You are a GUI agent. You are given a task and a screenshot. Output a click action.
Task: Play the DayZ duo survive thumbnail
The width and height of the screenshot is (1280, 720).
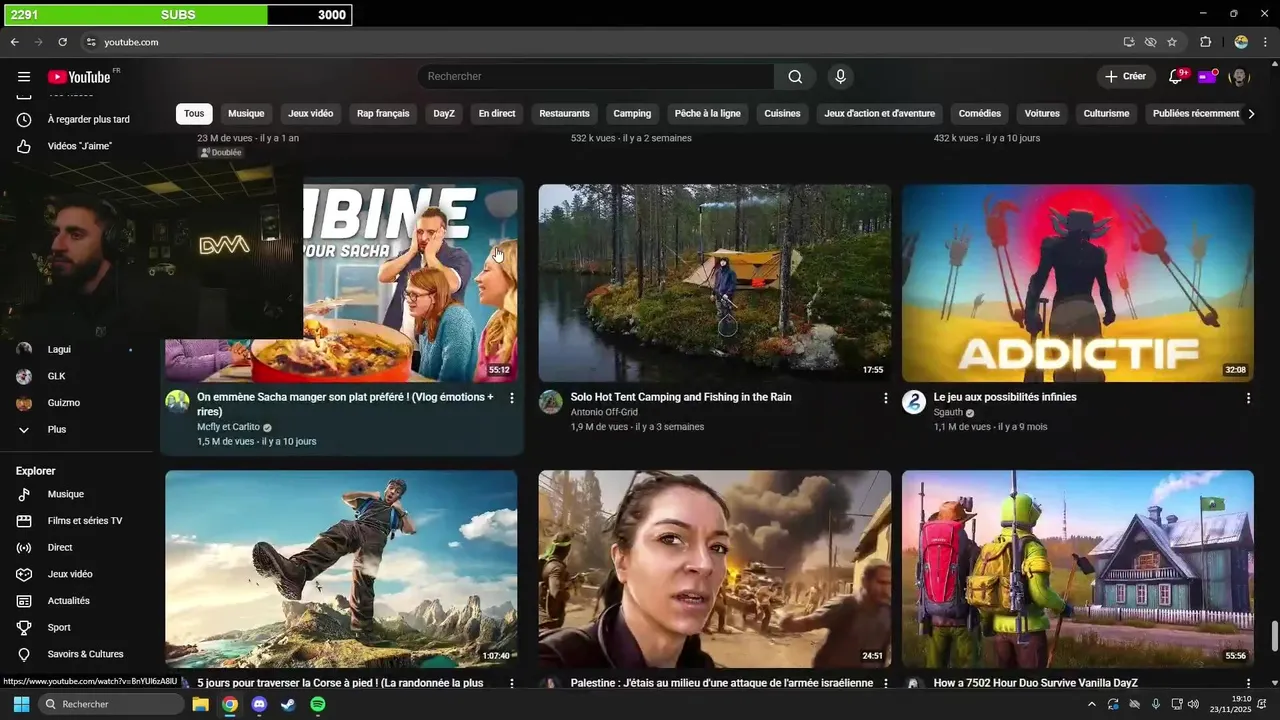(x=1077, y=569)
